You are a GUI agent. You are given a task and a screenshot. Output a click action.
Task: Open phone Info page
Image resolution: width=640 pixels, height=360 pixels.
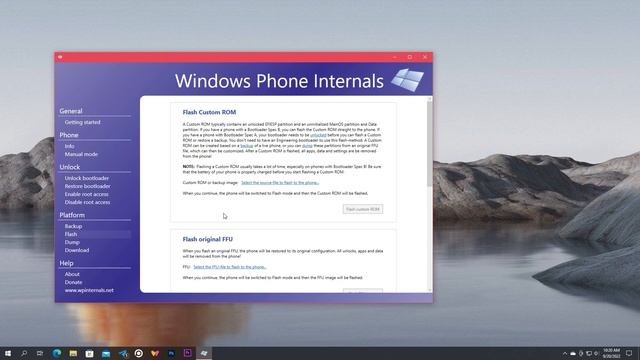(x=69, y=146)
